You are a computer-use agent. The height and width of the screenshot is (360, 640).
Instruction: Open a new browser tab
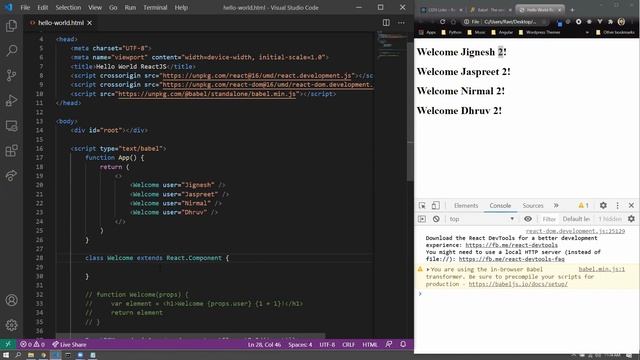[x=572, y=10]
